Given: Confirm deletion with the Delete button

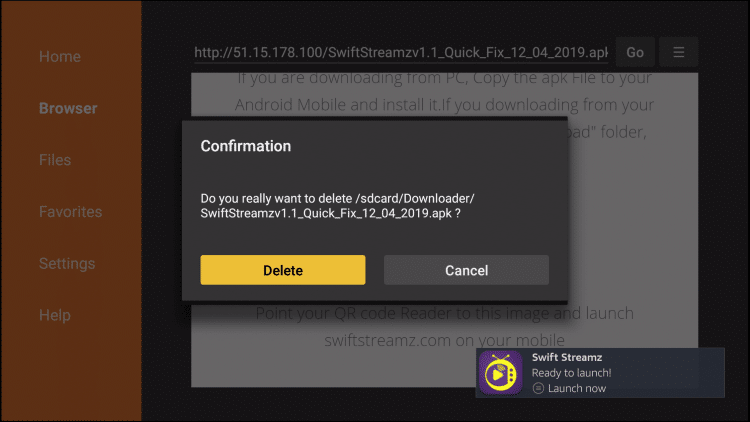Looking at the screenshot, I should (283, 270).
